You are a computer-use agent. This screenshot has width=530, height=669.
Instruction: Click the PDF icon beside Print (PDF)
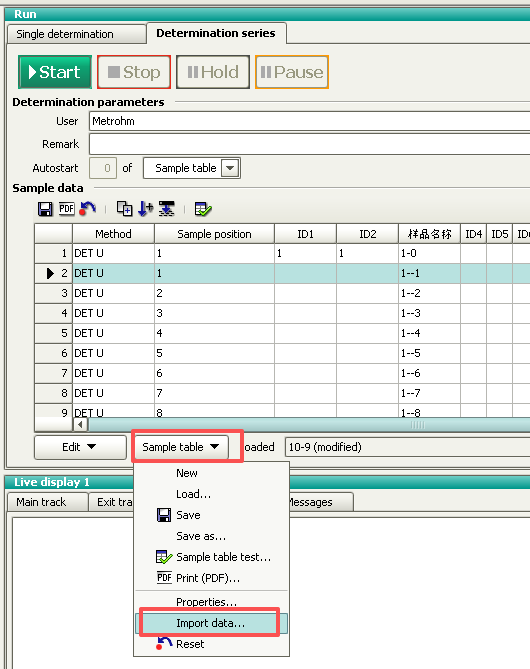[164, 578]
